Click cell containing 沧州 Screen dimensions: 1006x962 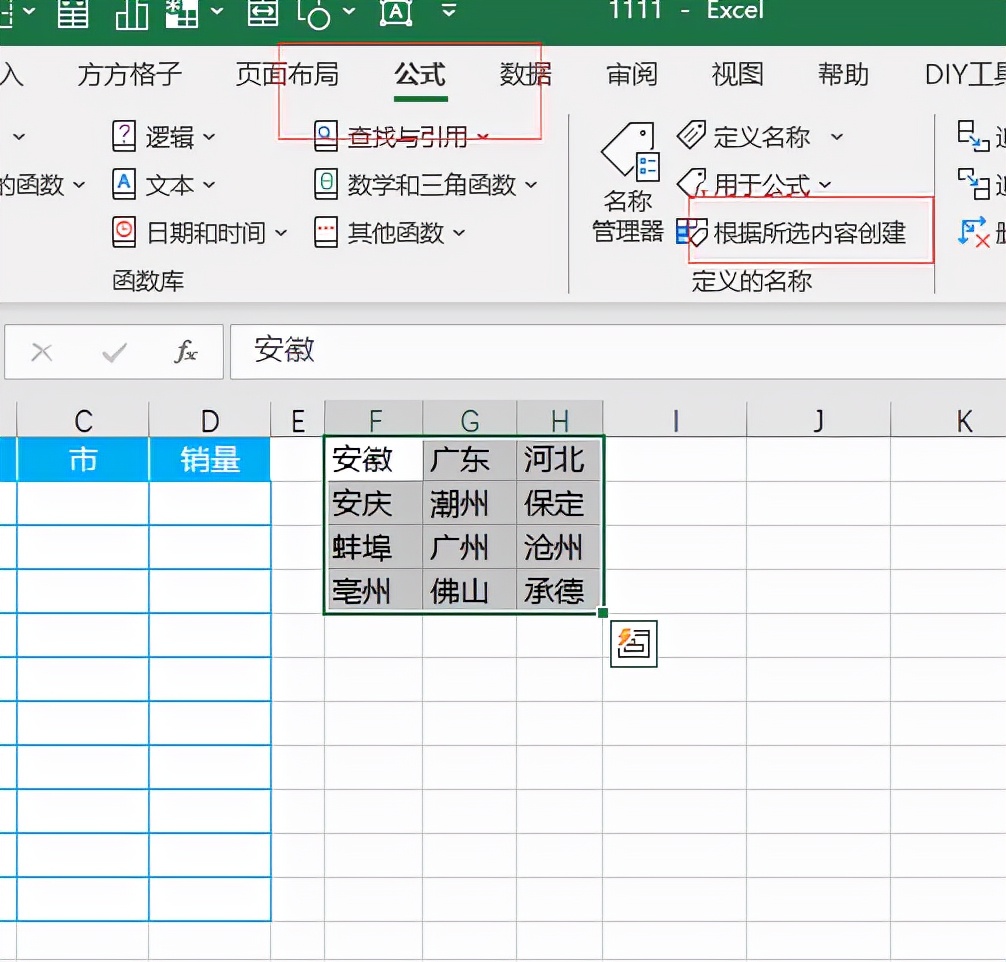(x=559, y=547)
